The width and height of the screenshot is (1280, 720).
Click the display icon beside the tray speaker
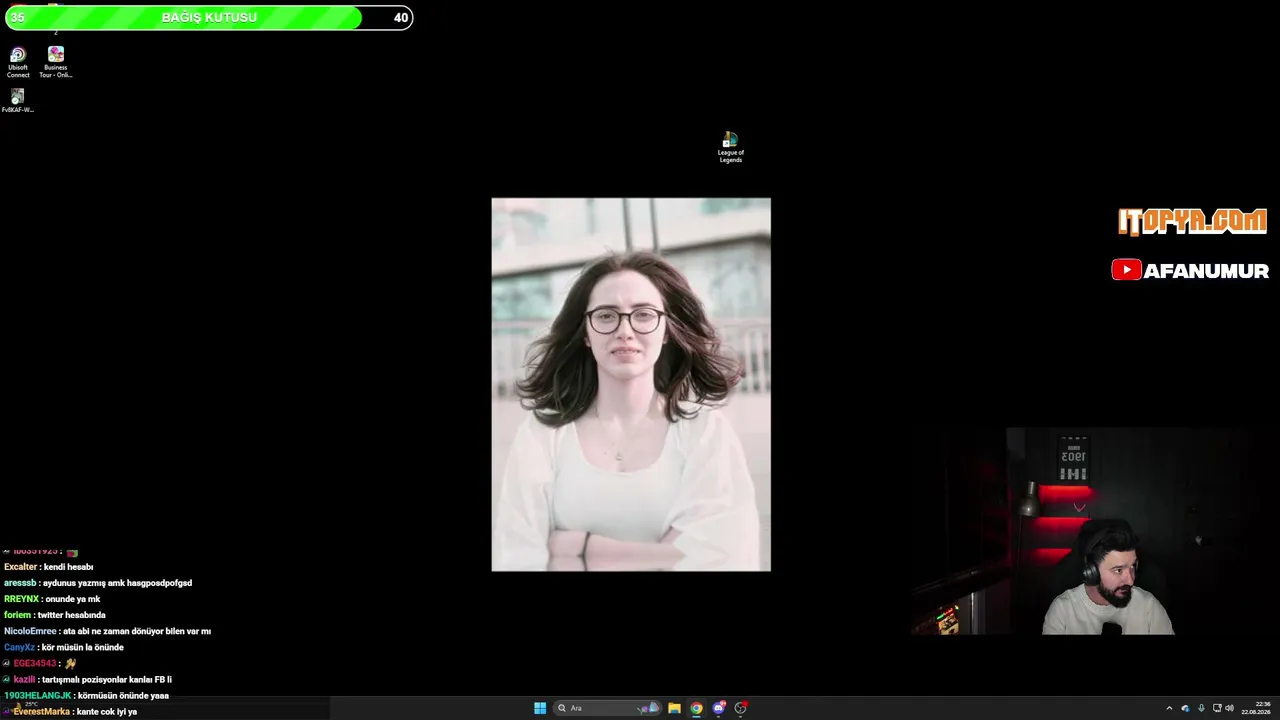(1215, 708)
